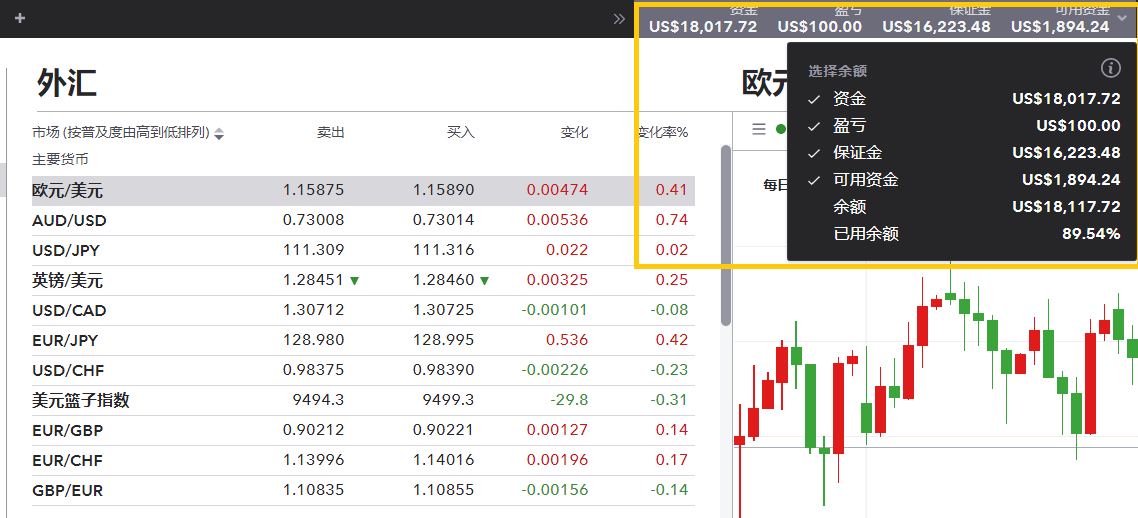Screen dimensions: 1138x518
Task: Select the USD/CAD market row
Action: tap(363, 311)
